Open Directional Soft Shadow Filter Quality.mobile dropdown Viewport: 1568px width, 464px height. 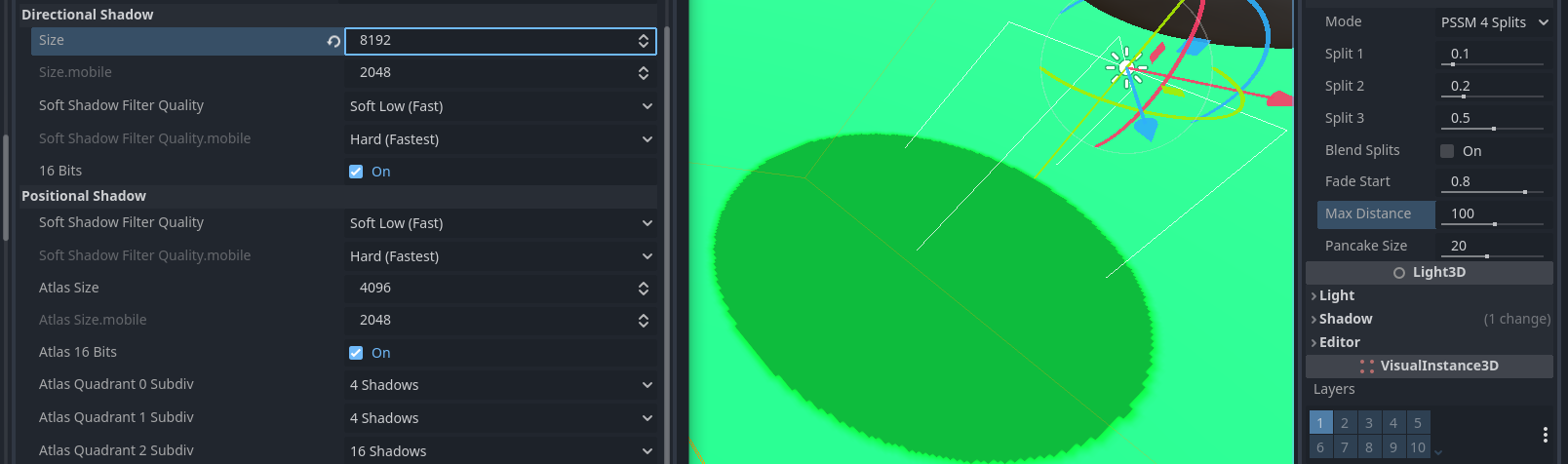click(x=500, y=139)
